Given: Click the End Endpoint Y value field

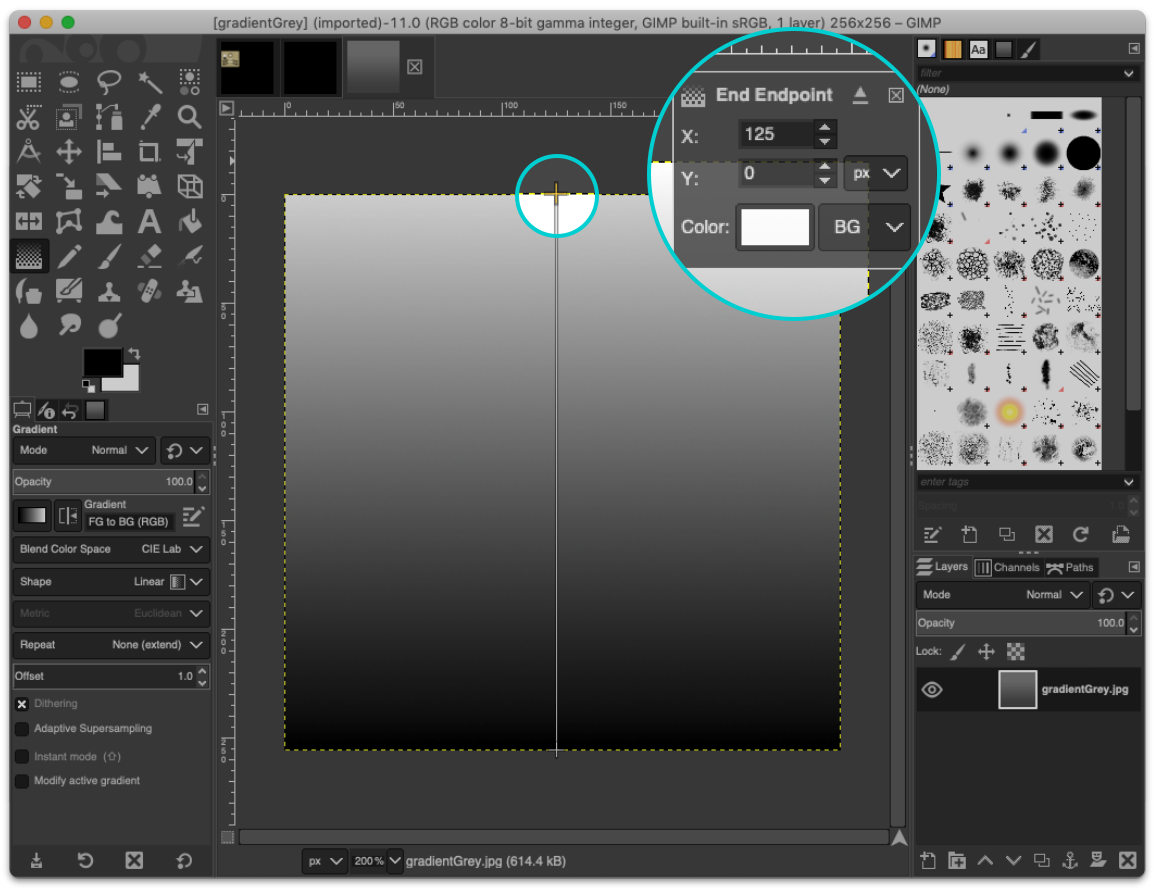Looking at the screenshot, I should point(776,174).
